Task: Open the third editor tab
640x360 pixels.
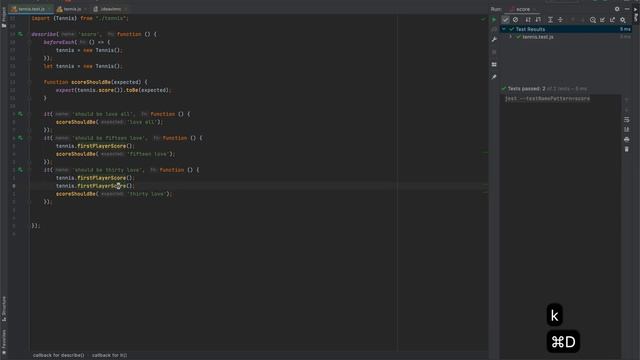Action: click(x=110, y=9)
